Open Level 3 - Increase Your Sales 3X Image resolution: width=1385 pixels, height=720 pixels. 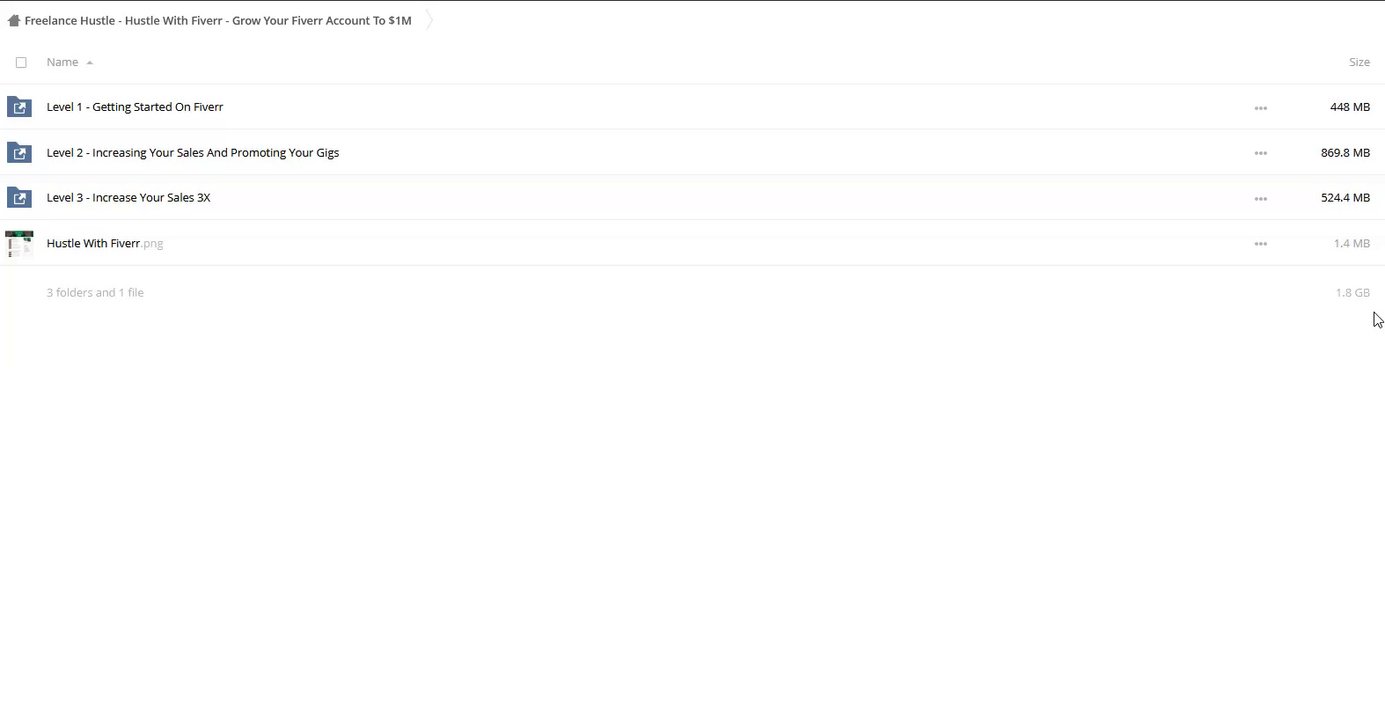[x=129, y=198]
